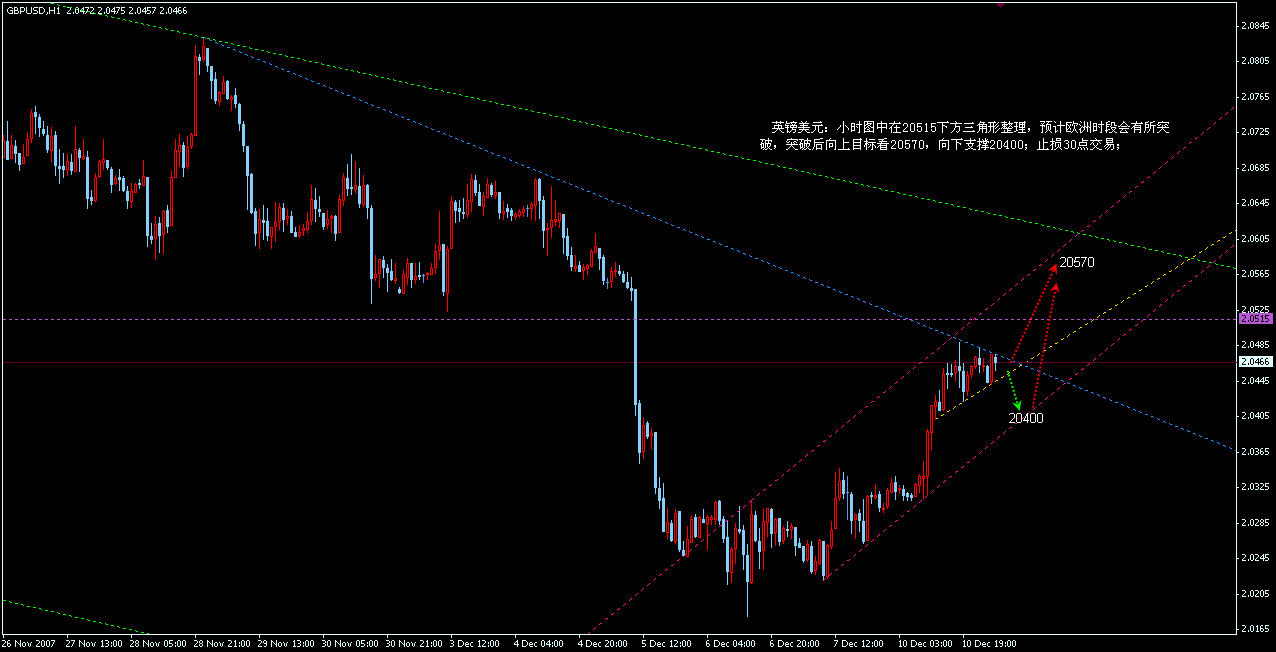
Task: Click the 10 Dec 19:00 time label
Action: (x=989, y=644)
